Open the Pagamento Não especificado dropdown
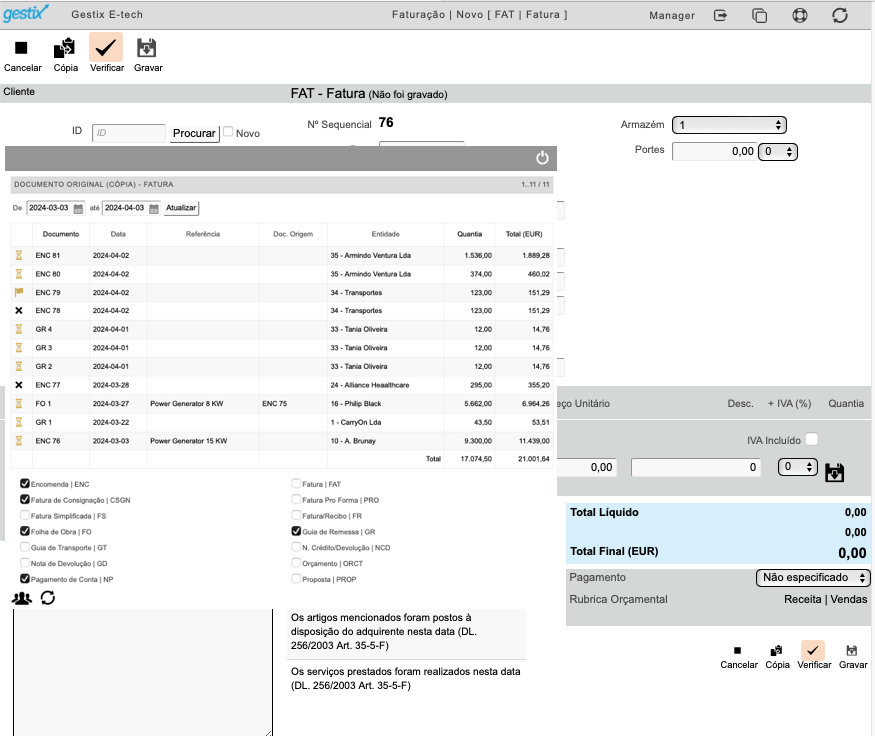The width and height of the screenshot is (875, 736). (812, 578)
